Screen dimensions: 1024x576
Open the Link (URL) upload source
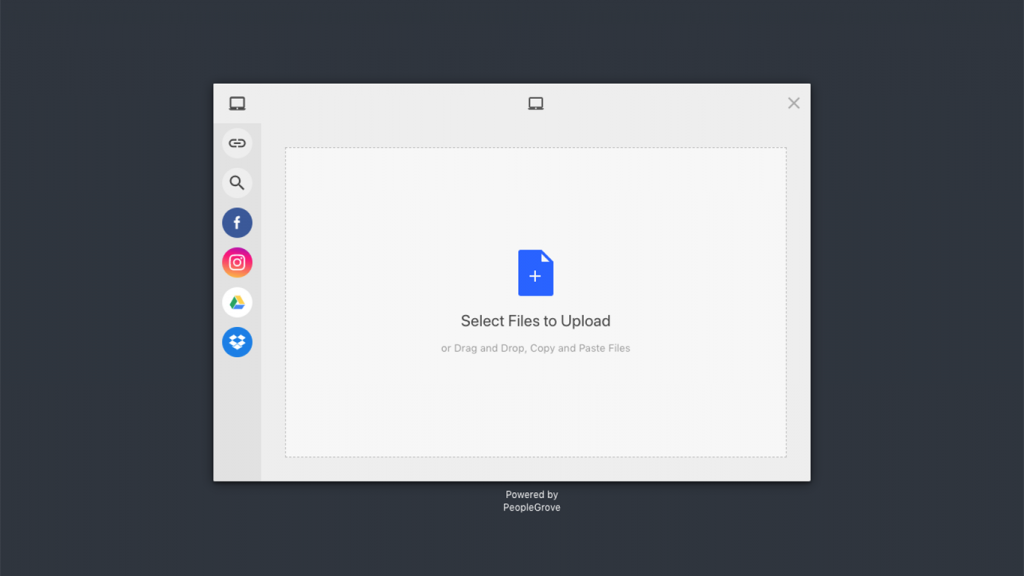point(237,143)
